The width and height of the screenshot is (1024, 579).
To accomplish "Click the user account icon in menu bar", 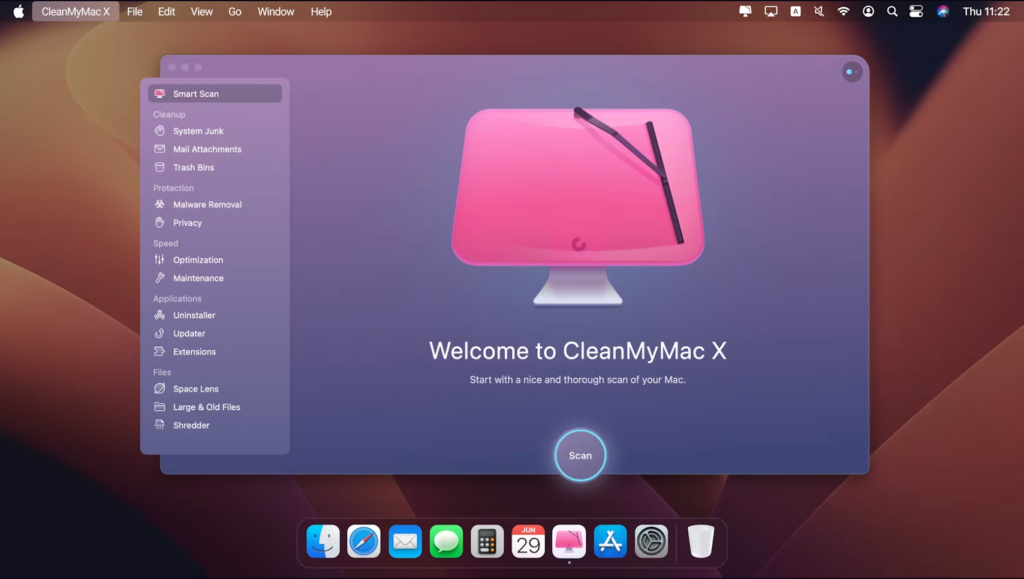I will pyautogui.click(x=868, y=11).
